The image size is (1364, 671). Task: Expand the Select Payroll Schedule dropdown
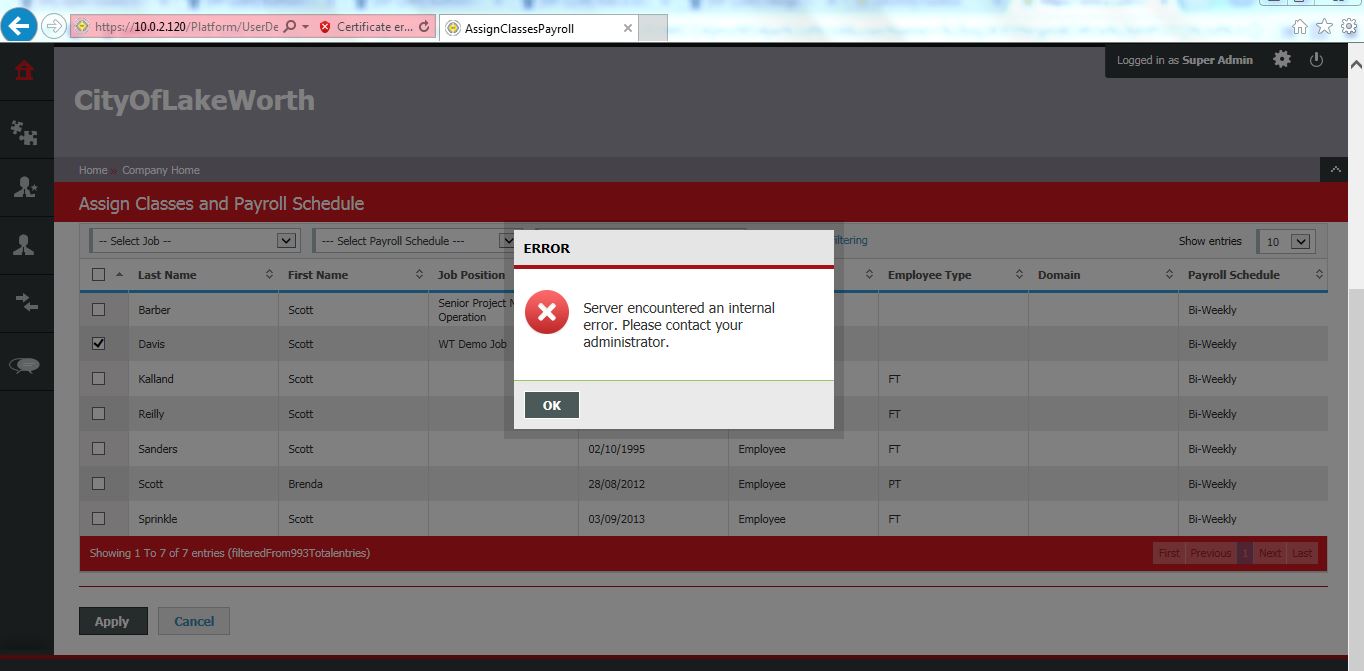click(x=415, y=241)
